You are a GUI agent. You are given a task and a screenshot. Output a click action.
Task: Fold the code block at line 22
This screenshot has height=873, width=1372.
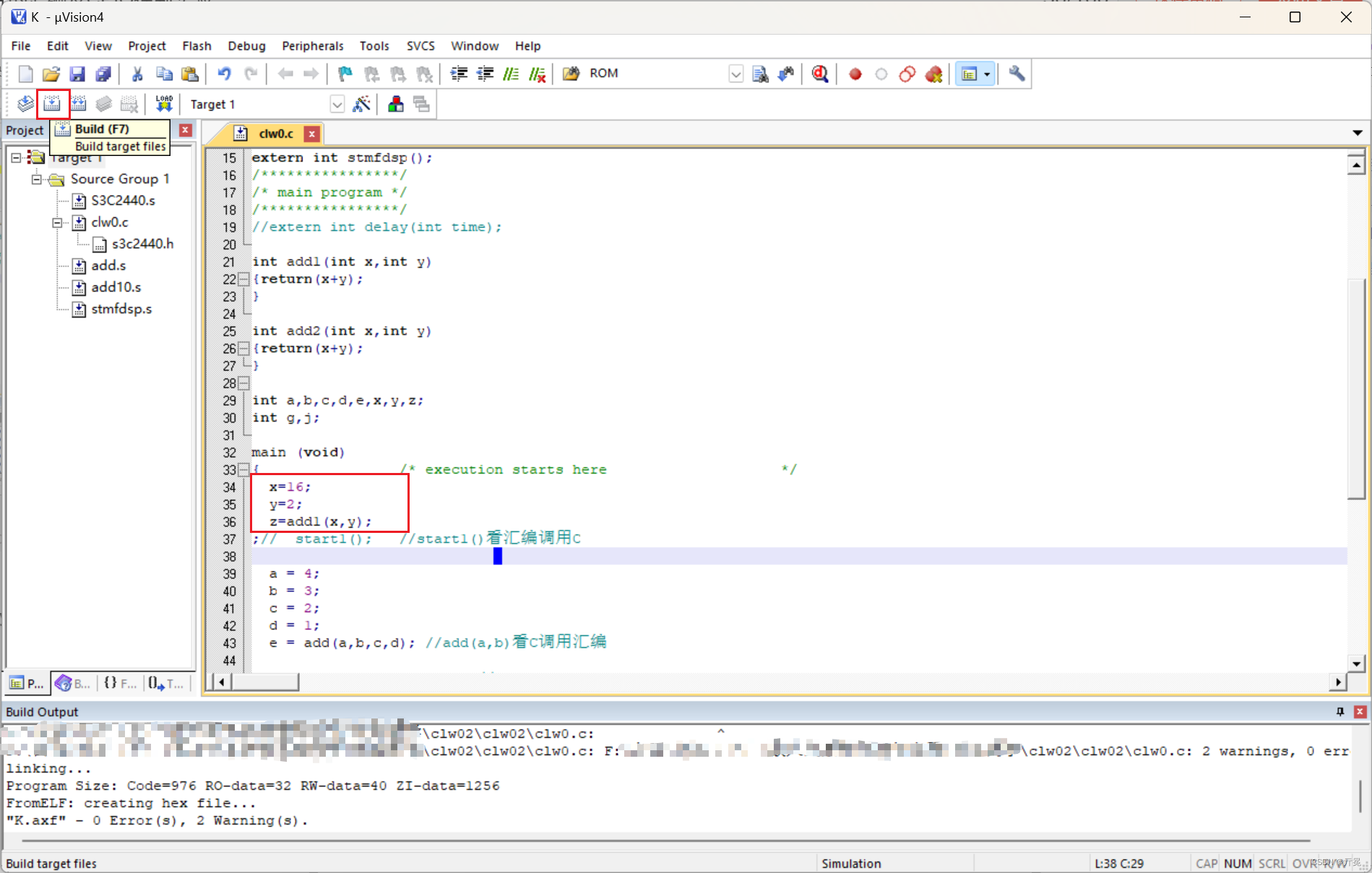[x=243, y=279]
